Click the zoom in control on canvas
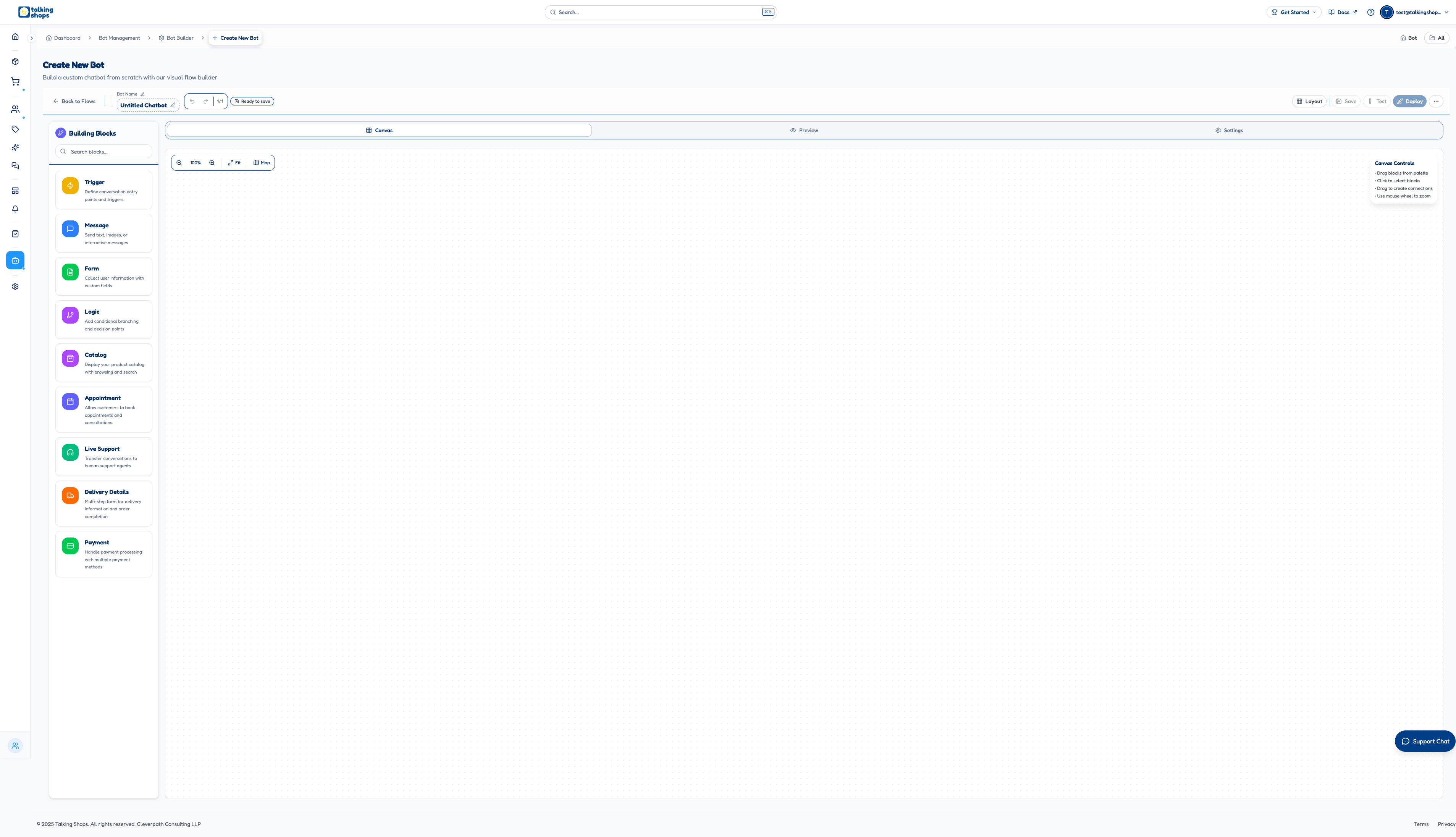 click(212, 163)
